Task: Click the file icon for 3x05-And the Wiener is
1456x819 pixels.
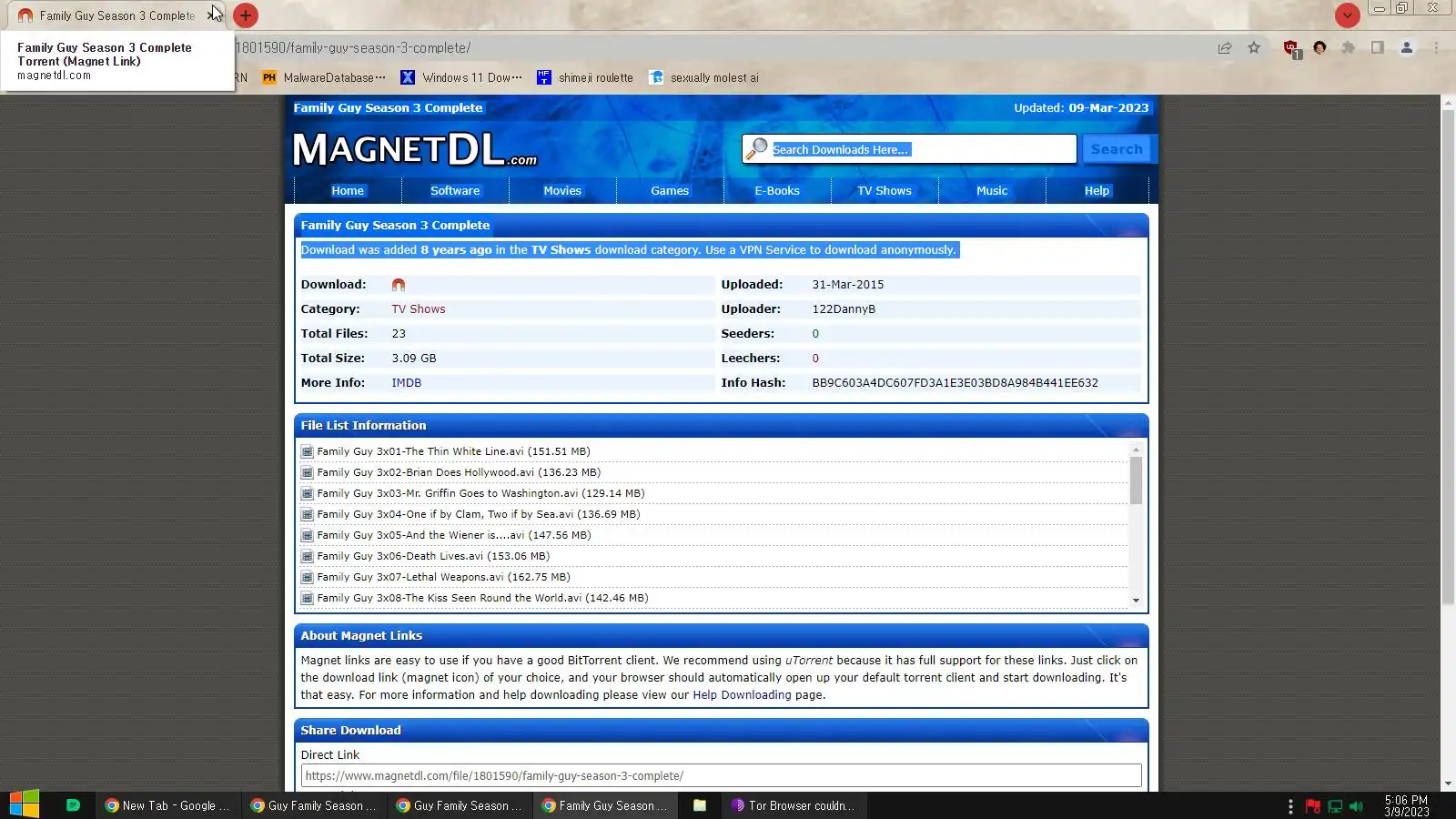Action: 308,535
